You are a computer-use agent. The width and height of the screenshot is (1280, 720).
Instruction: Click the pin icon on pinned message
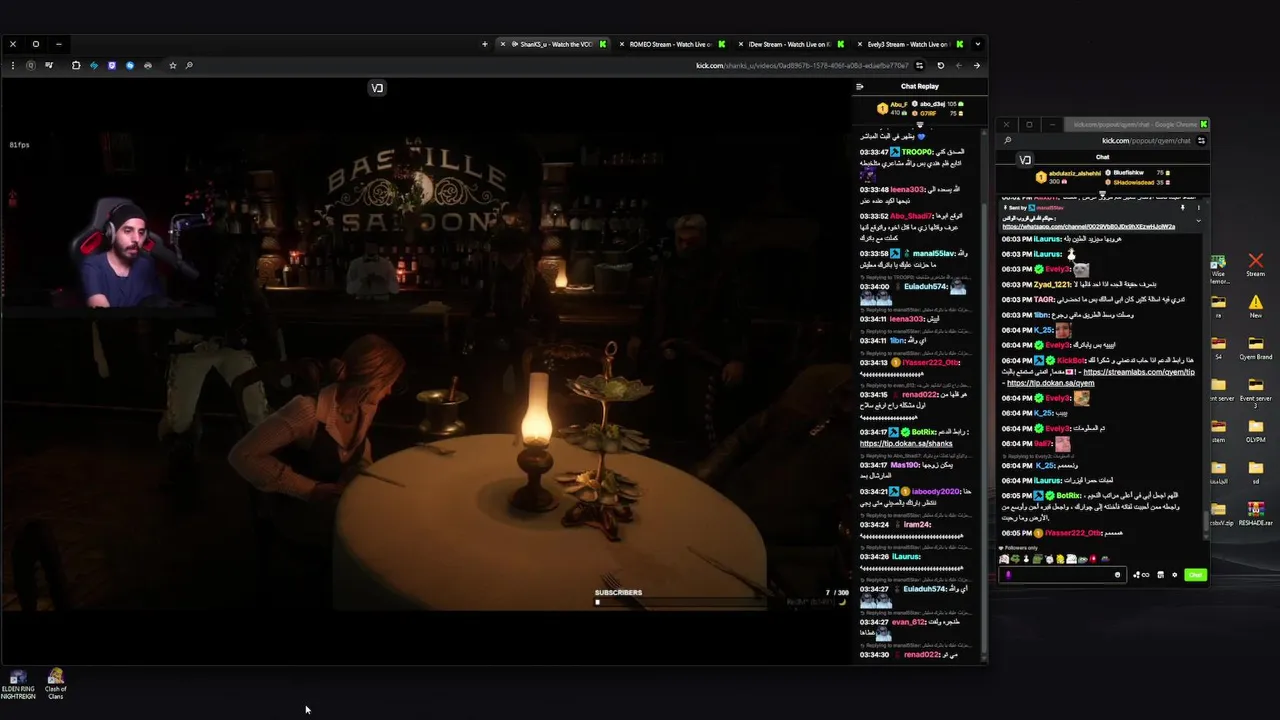tap(1183, 208)
